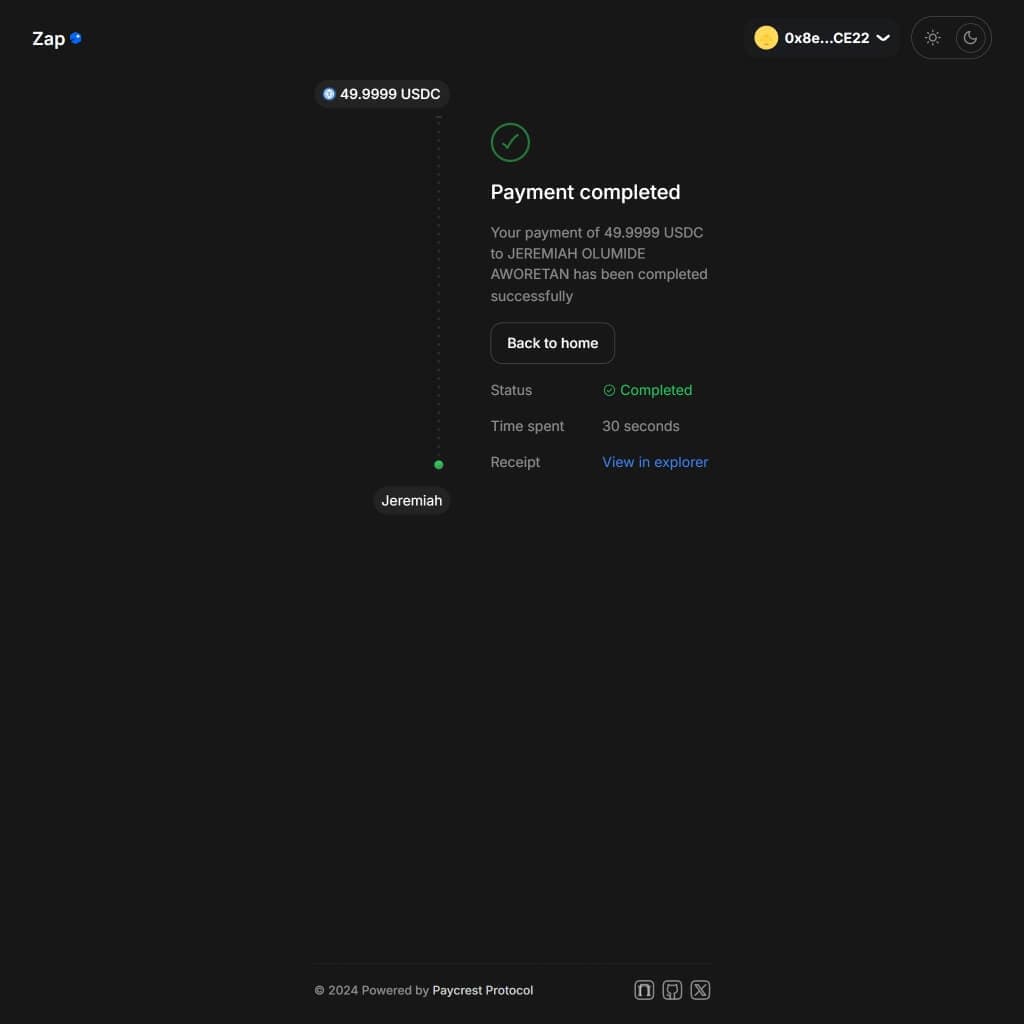This screenshot has width=1024, height=1024.
Task: Click the Paycrest Protocol link
Action: pos(482,990)
